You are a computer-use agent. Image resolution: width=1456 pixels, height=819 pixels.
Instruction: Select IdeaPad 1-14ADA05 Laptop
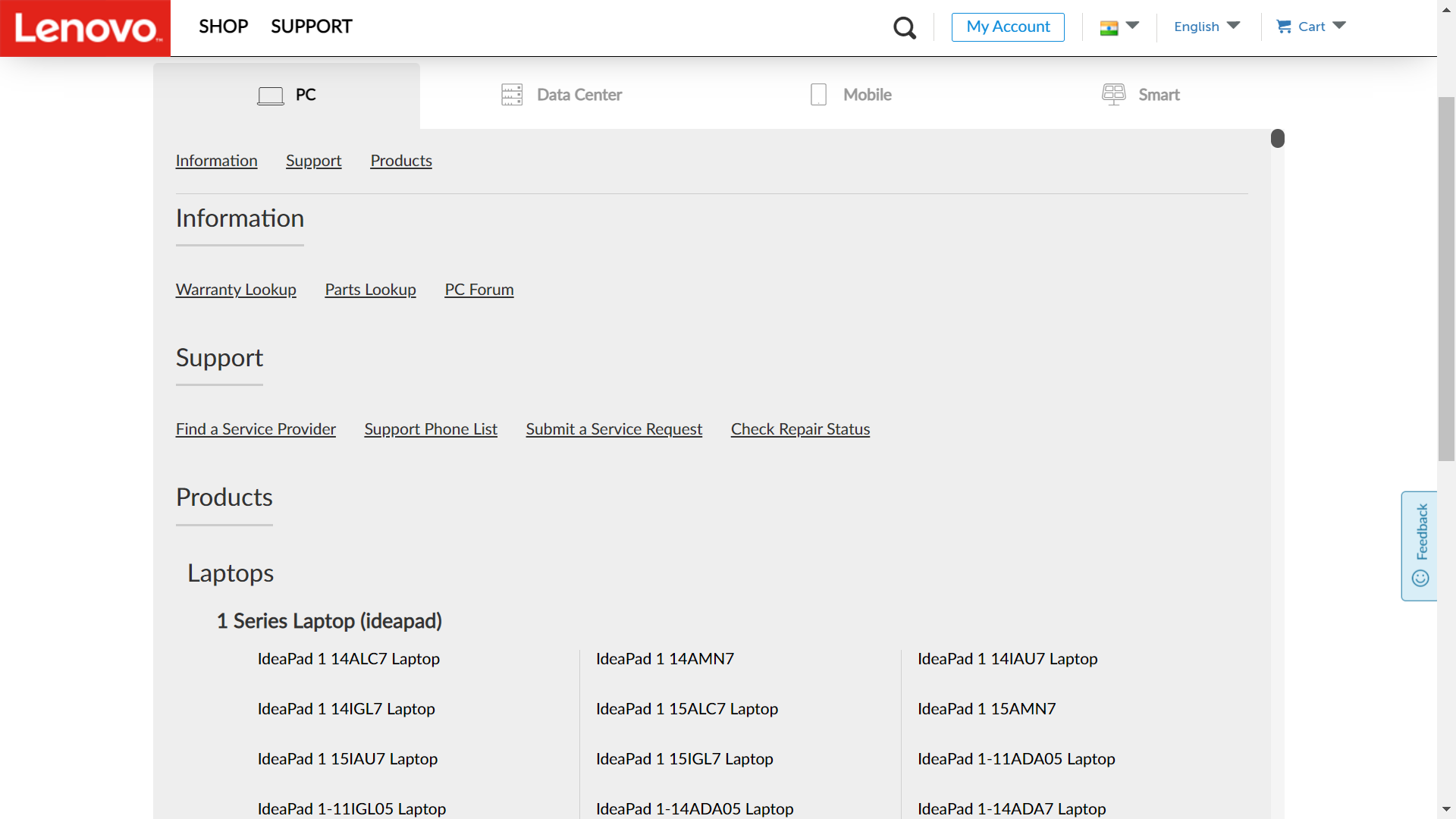point(695,809)
